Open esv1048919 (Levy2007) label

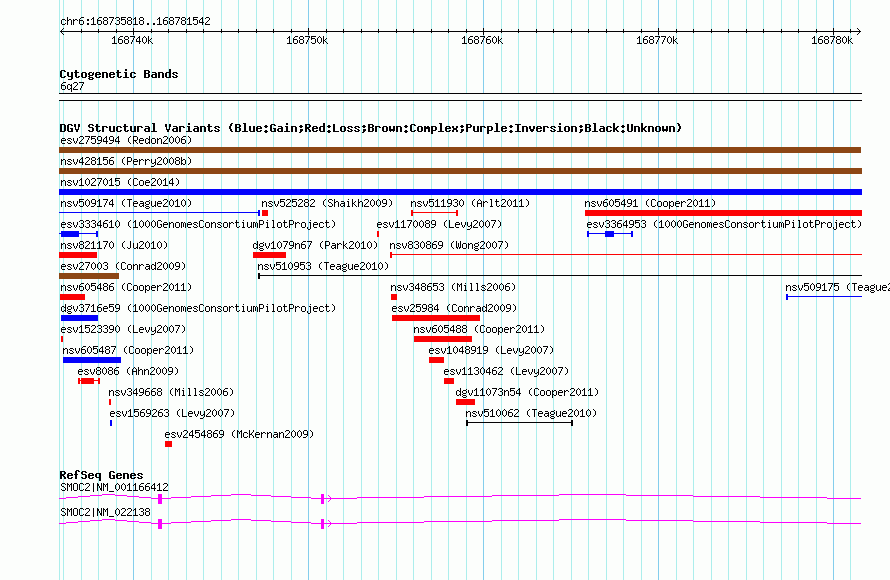pos(492,350)
